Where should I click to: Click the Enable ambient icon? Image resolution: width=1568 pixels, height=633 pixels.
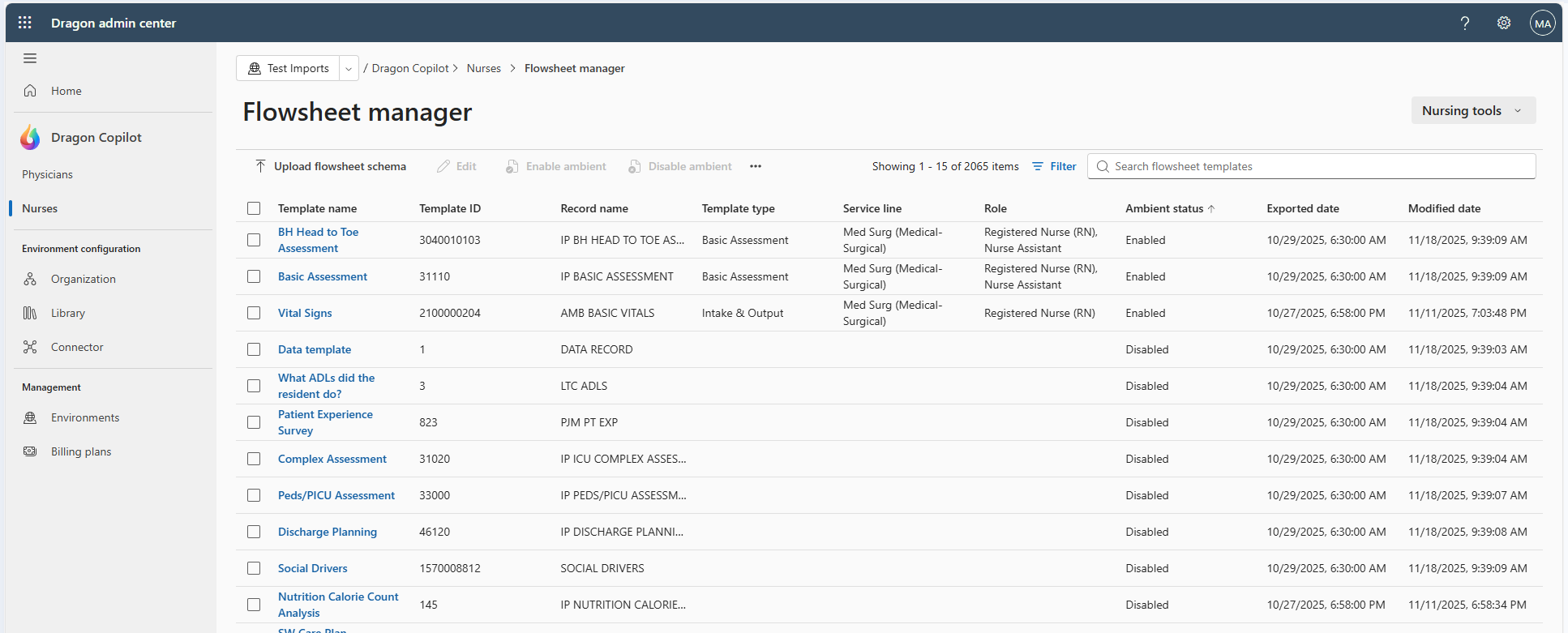512,166
